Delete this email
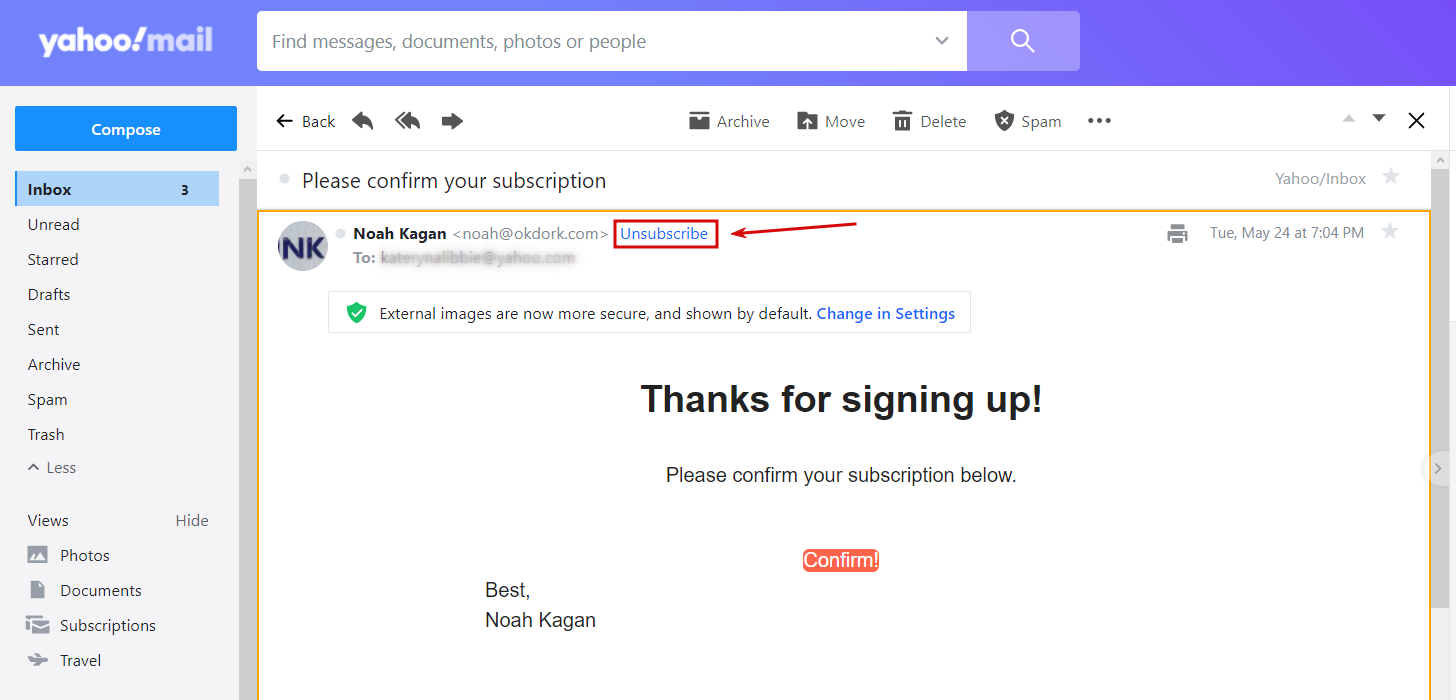Image resolution: width=1456 pixels, height=700 pixels. (x=929, y=121)
